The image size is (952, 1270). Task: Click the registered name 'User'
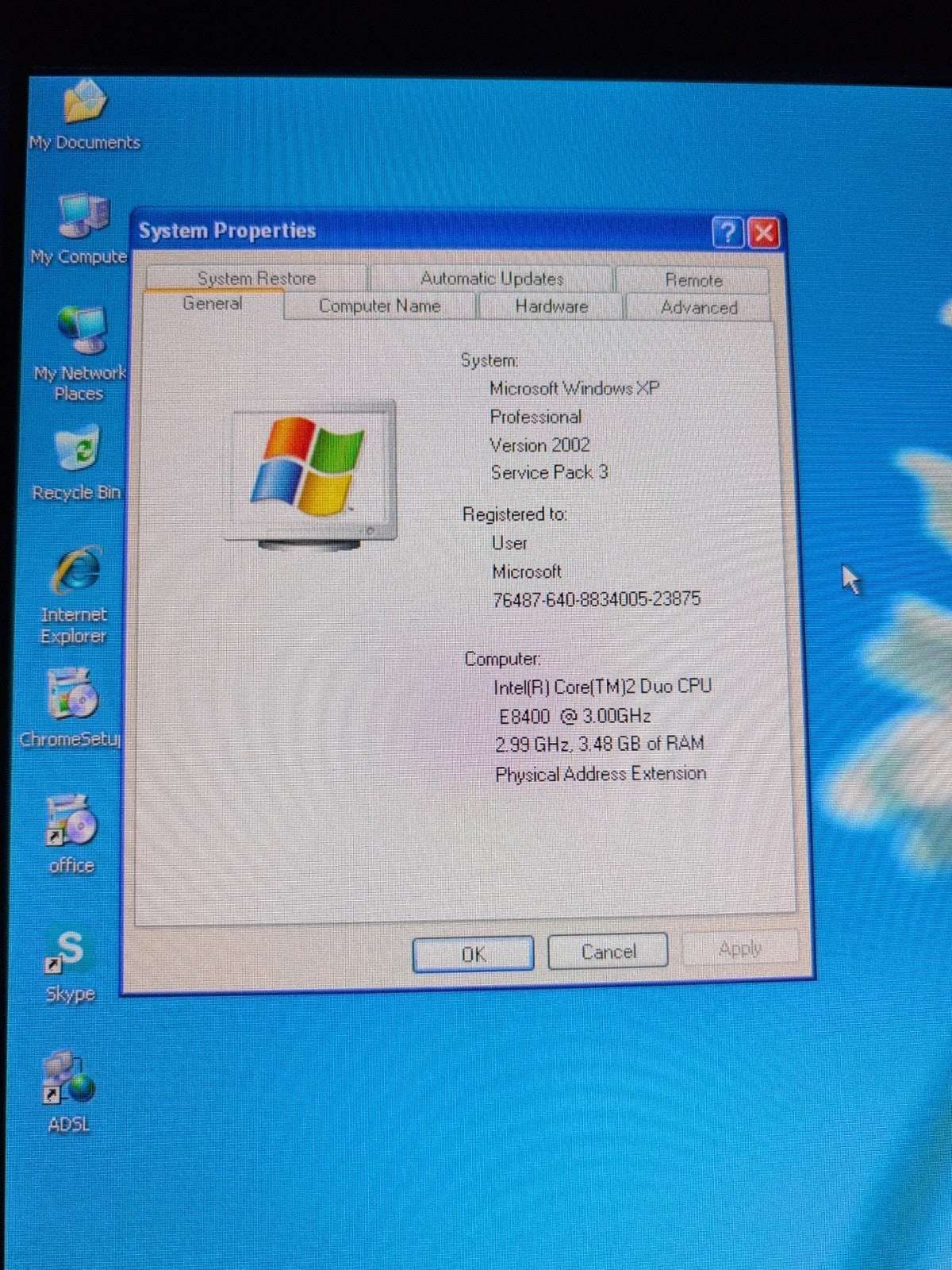tap(509, 543)
